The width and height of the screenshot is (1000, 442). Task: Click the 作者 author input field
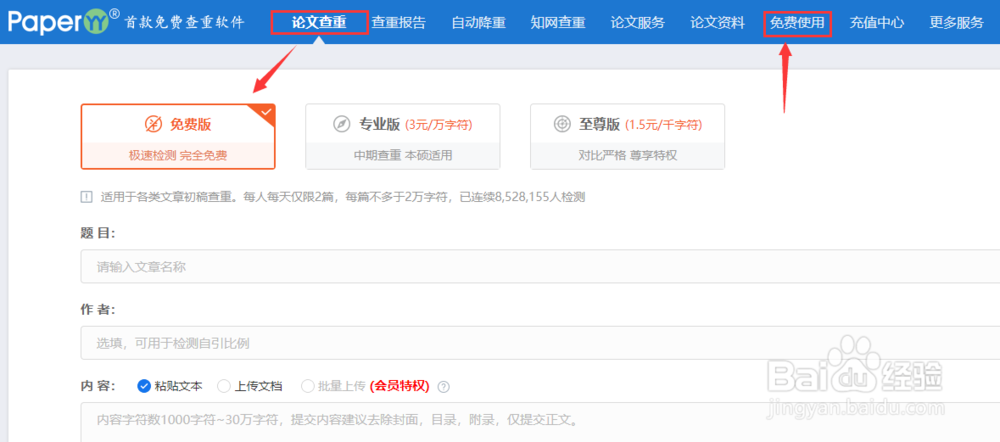[x=540, y=343]
